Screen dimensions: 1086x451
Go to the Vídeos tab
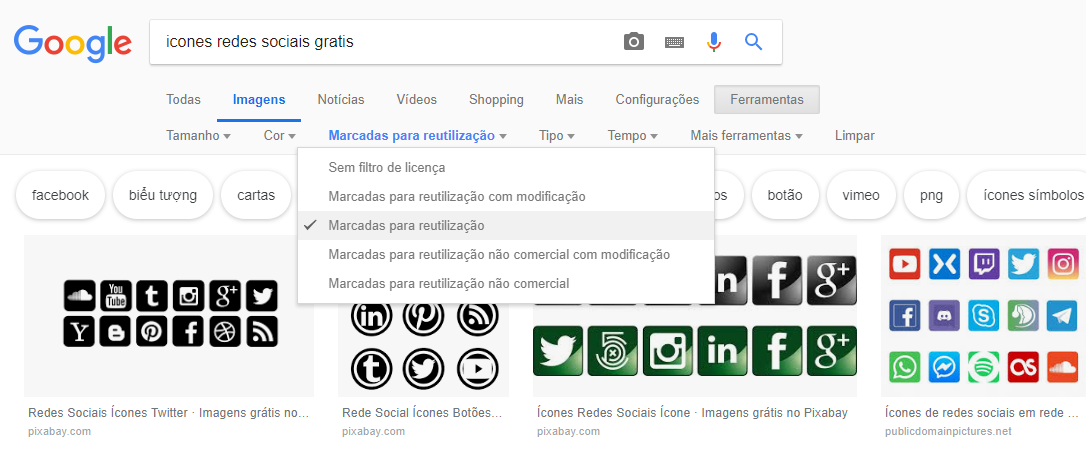tap(417, 100)
